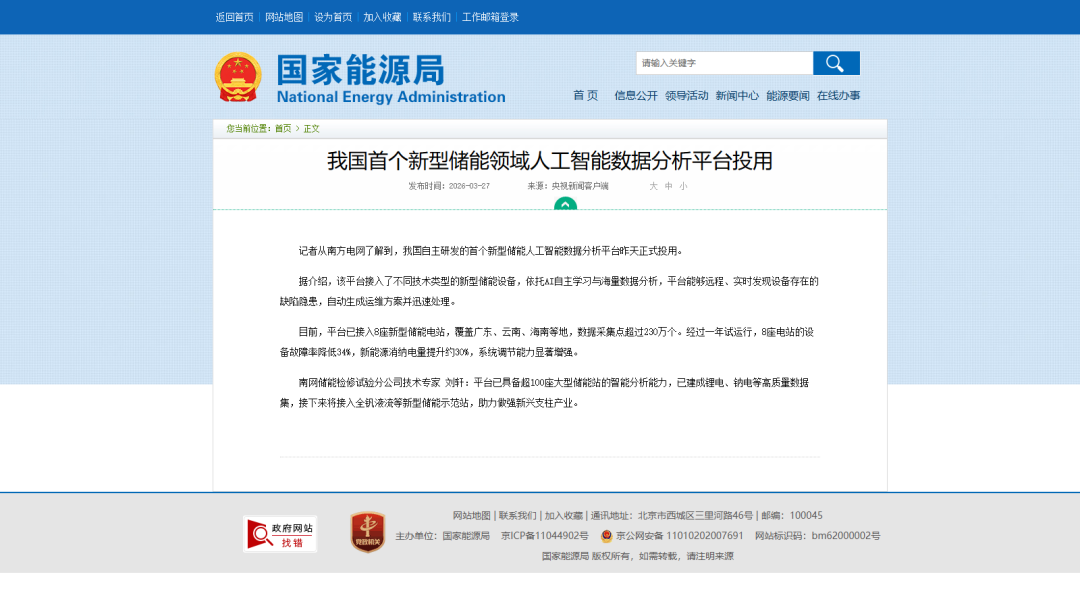Screen dimensions: 1080x608
Task: Go to the 新闻中心 navigation tab
Action: click(x=737, y=96)
